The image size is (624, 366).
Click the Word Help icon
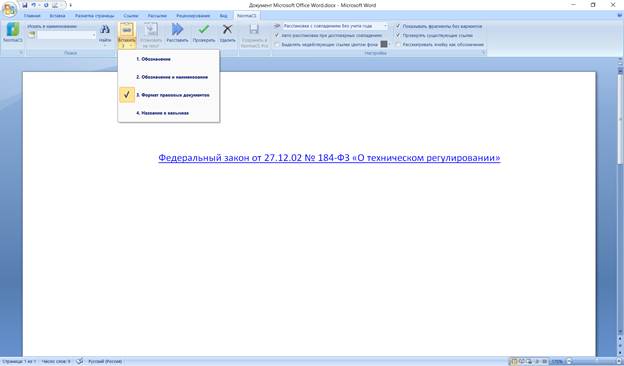[x=619, y=15]
